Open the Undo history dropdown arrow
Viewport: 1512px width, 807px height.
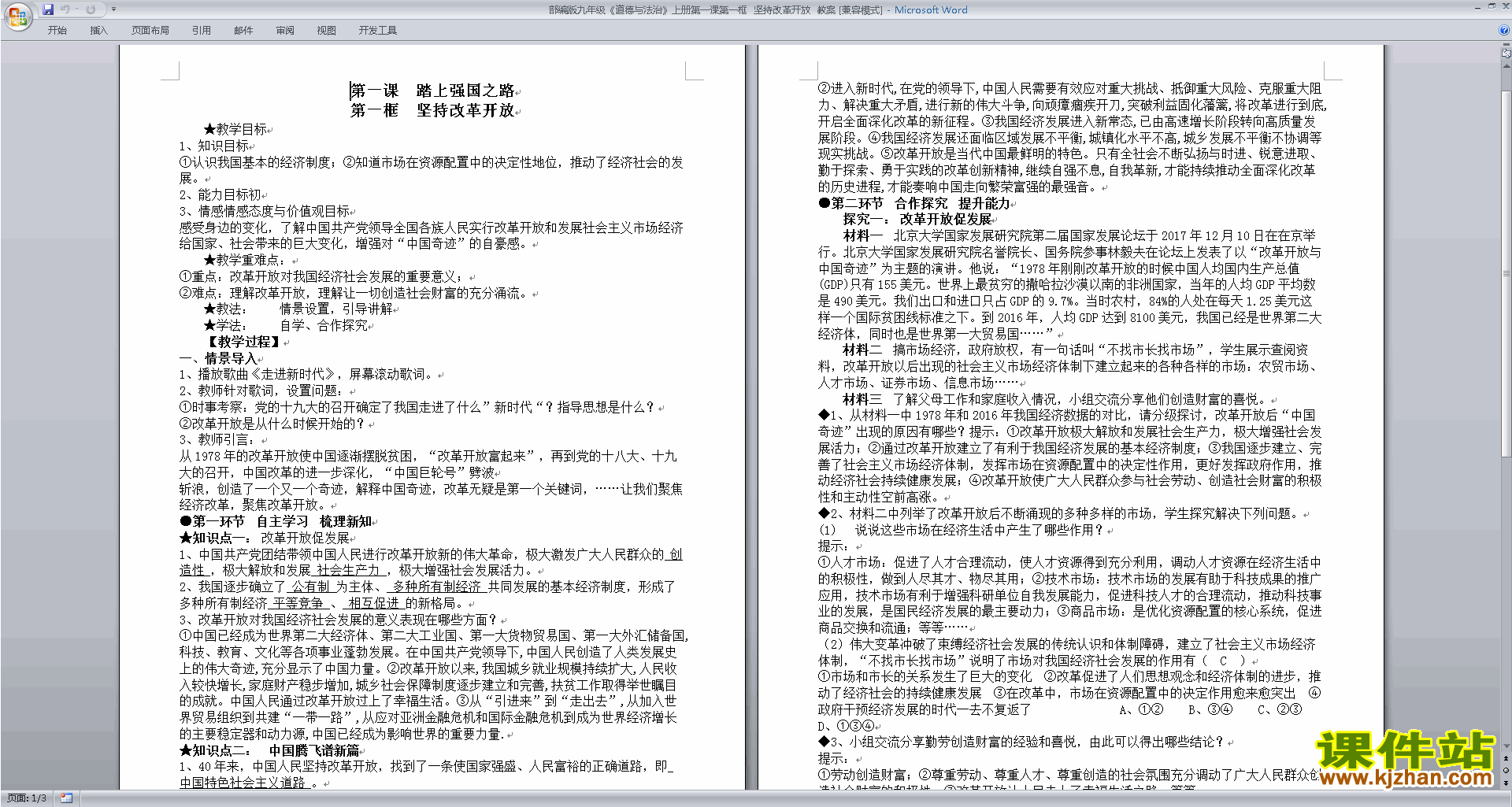pos(76,9)
